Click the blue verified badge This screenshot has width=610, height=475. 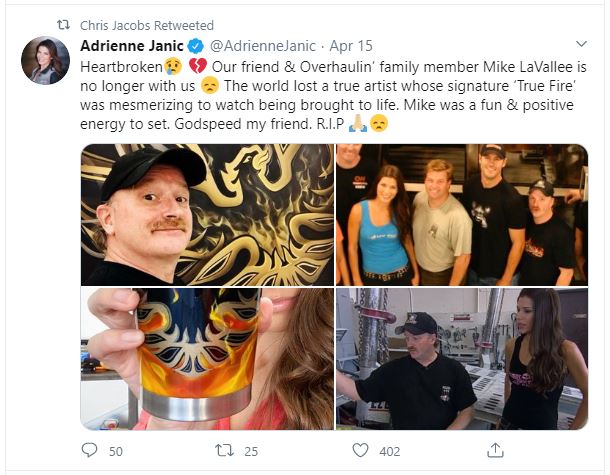(x=197, y=46)
